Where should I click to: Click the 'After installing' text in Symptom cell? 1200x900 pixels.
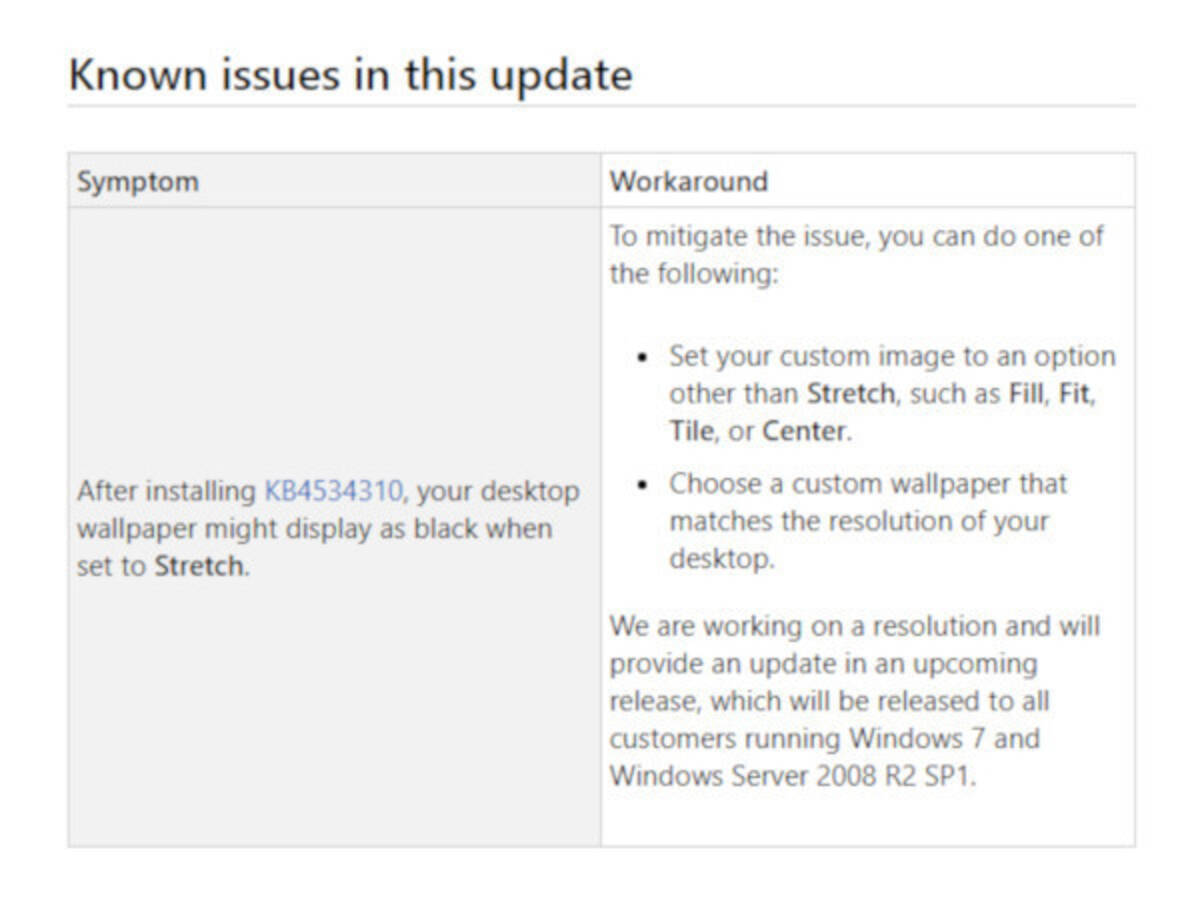[x=166, y=492]
